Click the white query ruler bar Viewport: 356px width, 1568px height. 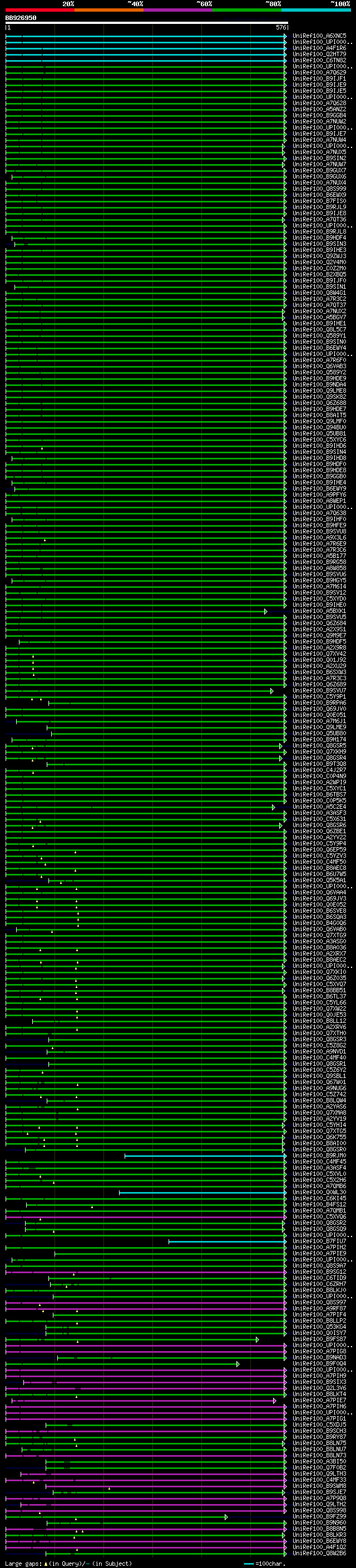(146, 22)
